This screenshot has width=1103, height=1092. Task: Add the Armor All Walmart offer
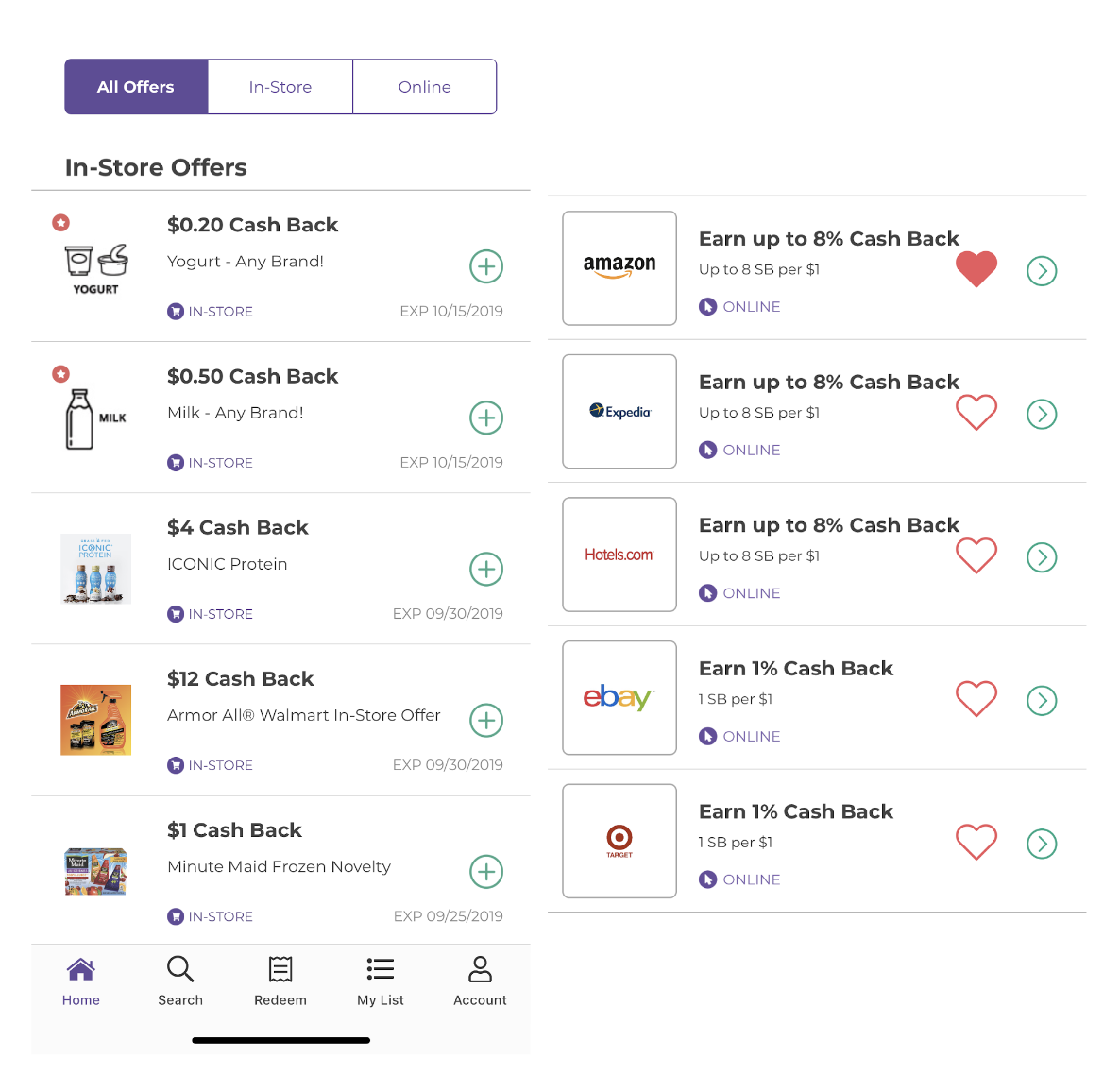point(486,721)
